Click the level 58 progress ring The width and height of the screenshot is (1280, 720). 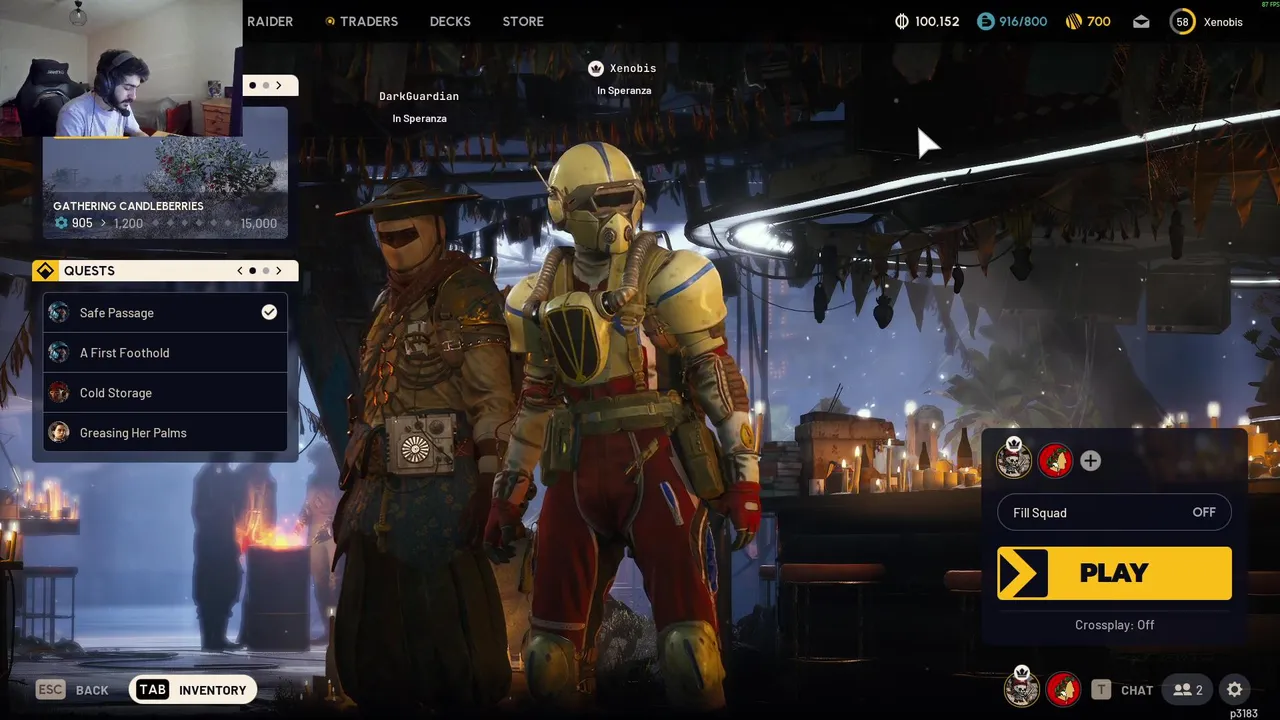1183,21
